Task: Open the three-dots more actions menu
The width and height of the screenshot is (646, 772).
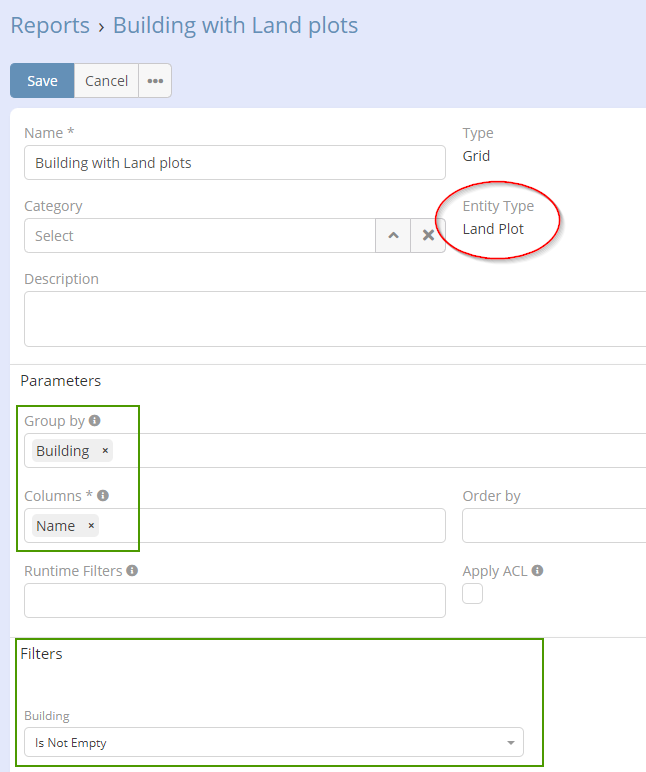Action: (x=155, y=81)
